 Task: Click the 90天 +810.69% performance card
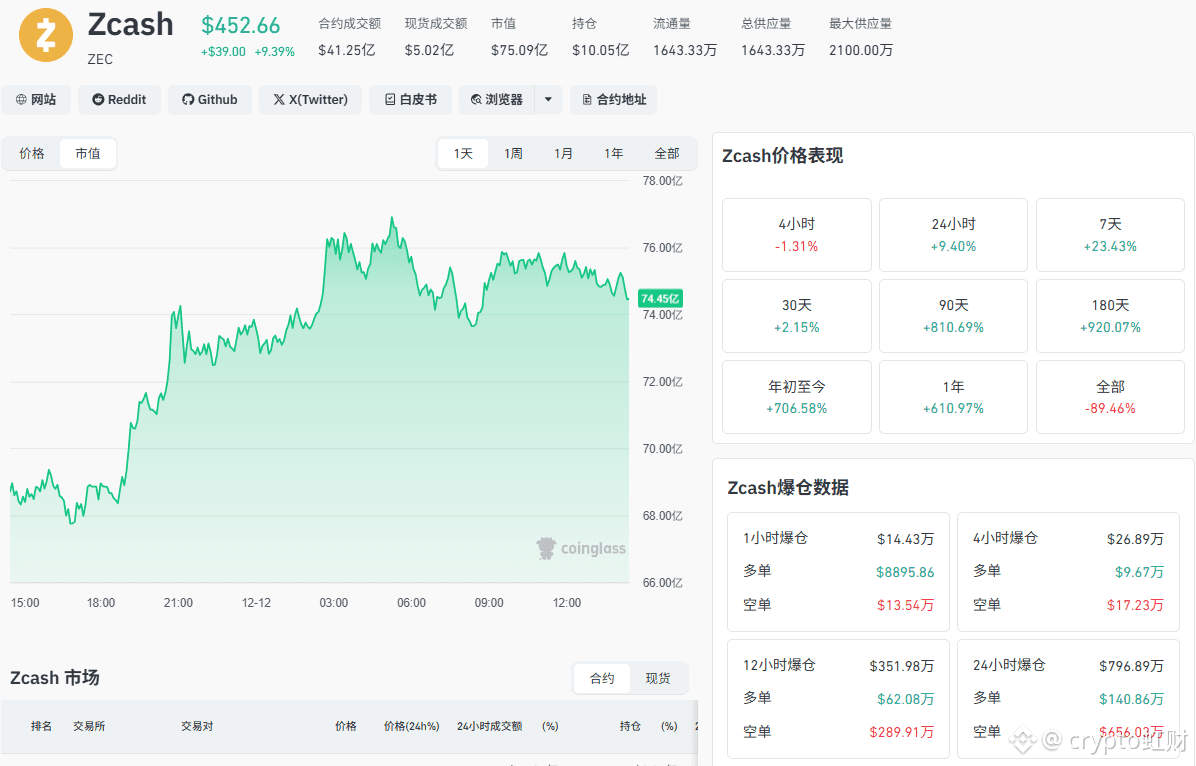953,316
